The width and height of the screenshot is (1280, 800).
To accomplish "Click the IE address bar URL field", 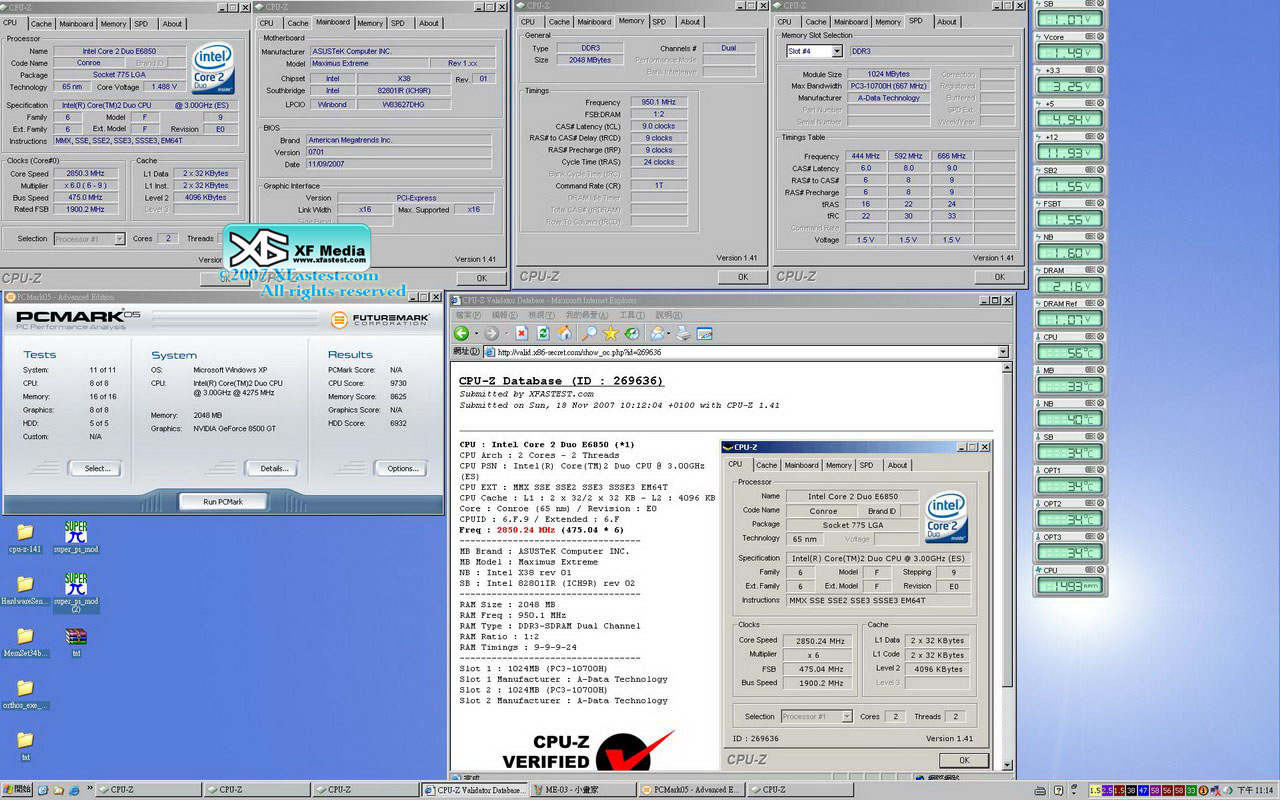I will [x=740, y=352].
